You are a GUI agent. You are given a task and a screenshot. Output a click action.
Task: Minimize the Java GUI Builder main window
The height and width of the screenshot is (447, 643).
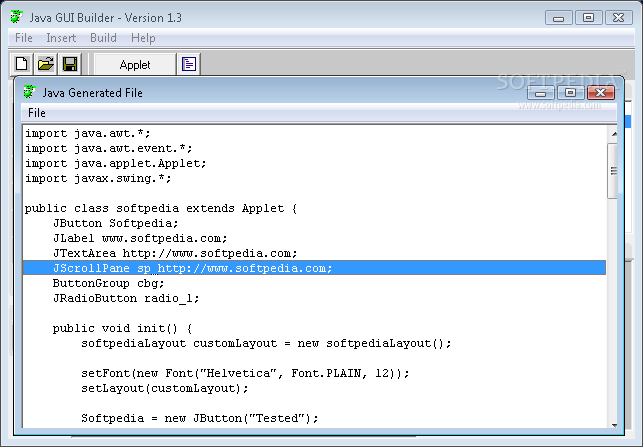pos(558,18)
